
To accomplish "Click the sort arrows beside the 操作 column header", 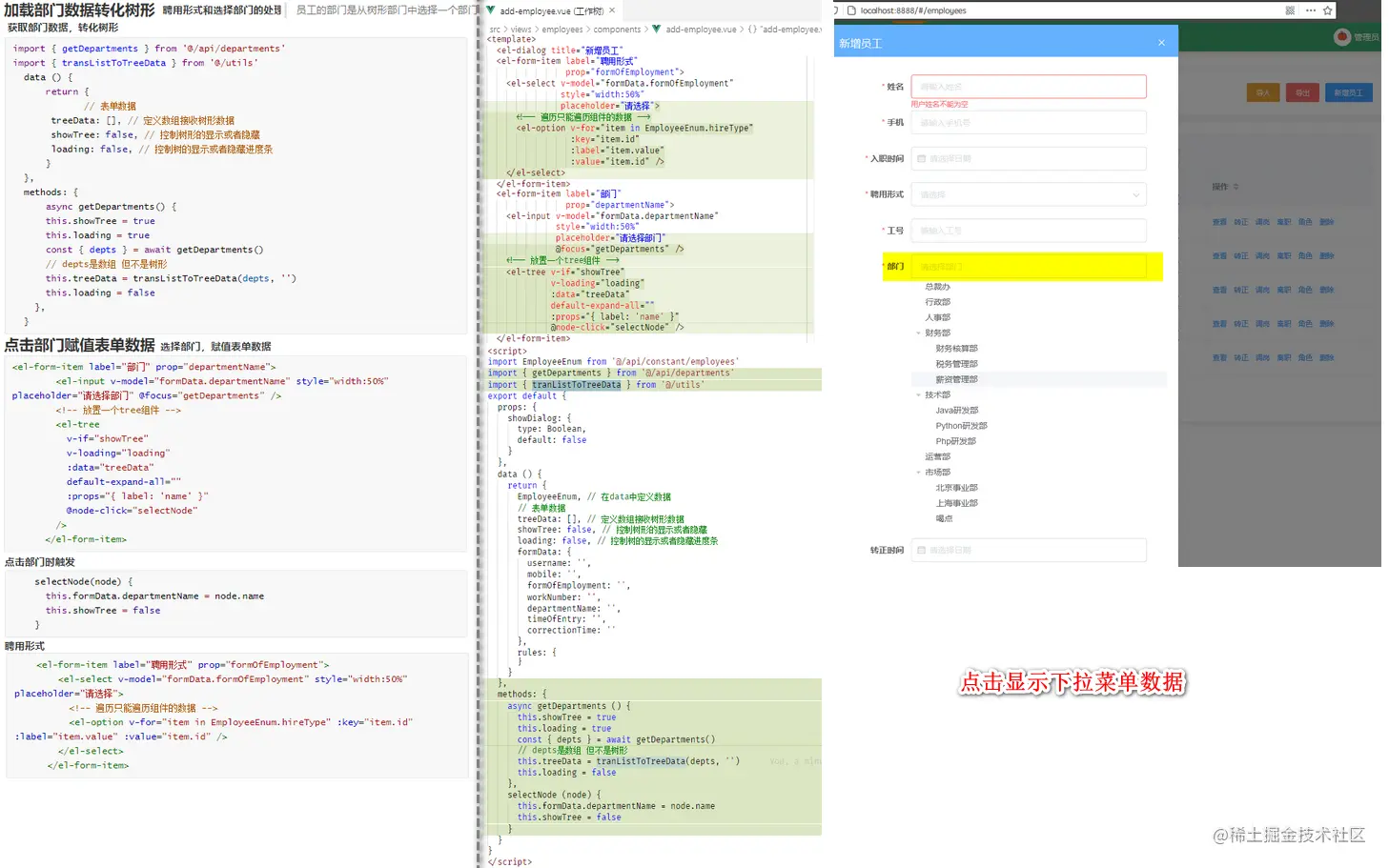I will [1236, 187].
